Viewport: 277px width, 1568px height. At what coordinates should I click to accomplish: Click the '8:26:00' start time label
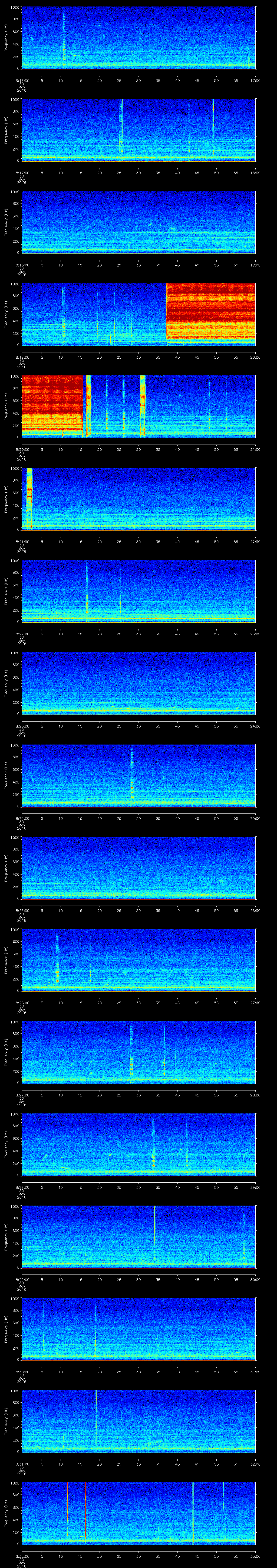(22, 1003)
